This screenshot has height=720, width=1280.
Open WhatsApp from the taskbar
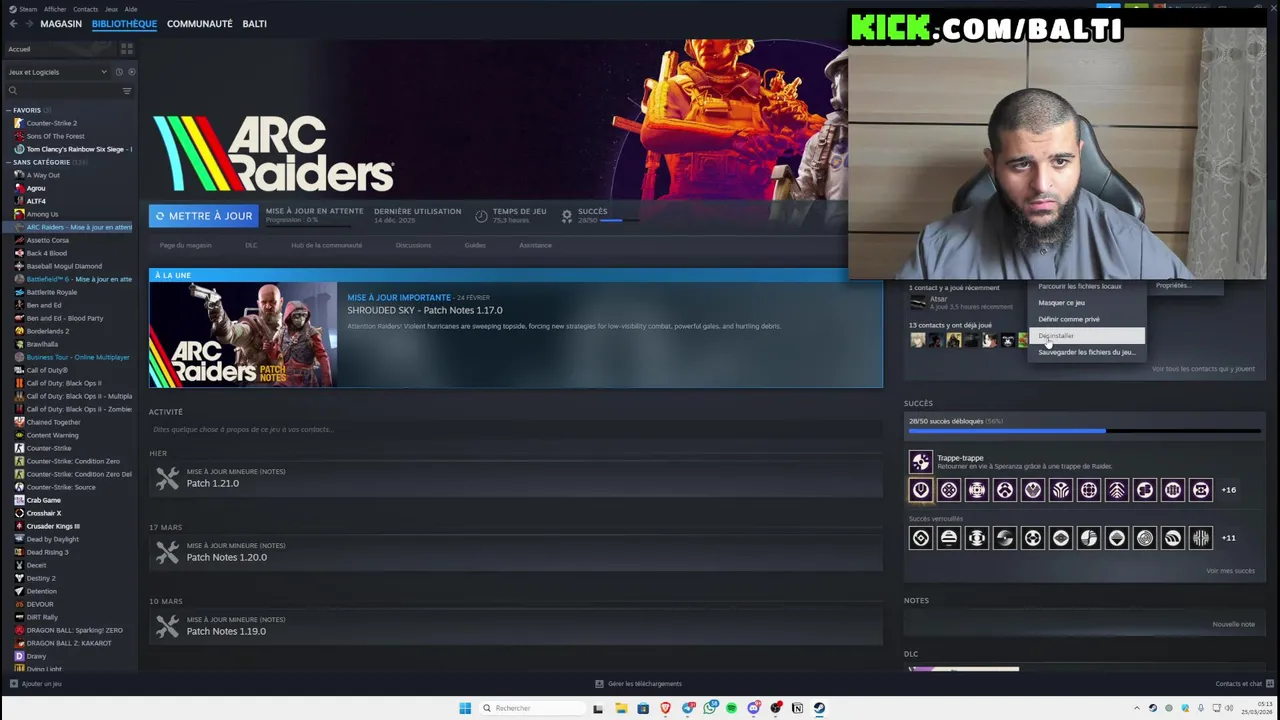(710, 708)
